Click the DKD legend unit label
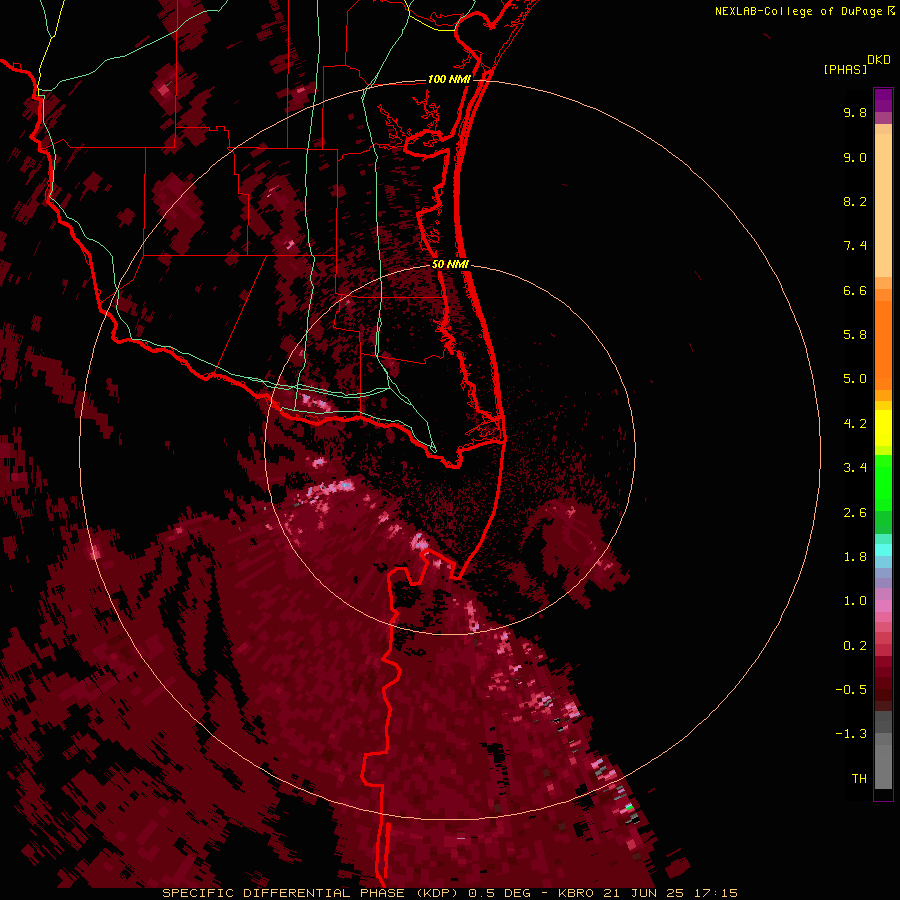The width and height of the screenshot is (900, 900). pos(879,60)
